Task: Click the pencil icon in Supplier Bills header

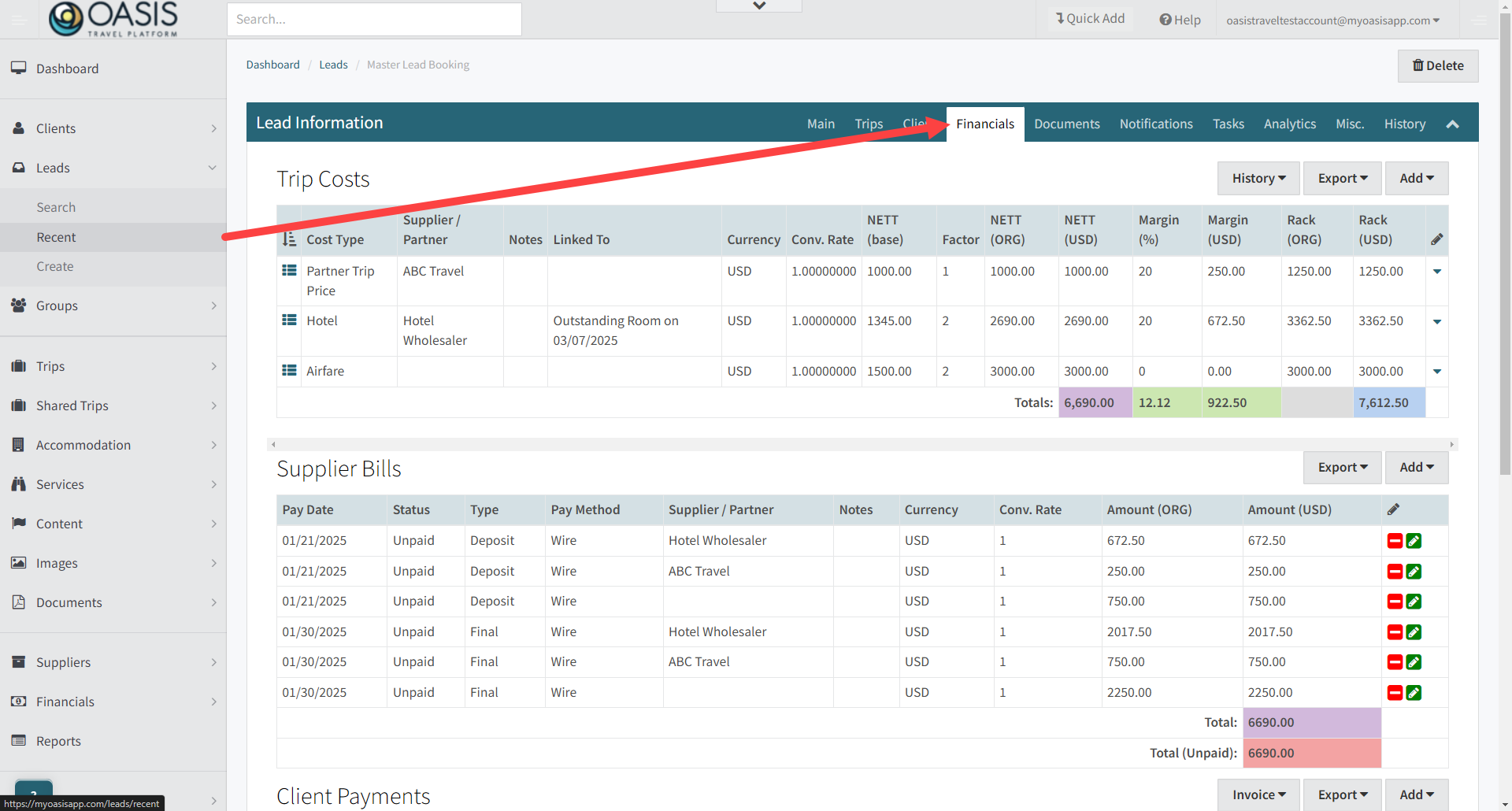Action: [x=1393, y=509]
